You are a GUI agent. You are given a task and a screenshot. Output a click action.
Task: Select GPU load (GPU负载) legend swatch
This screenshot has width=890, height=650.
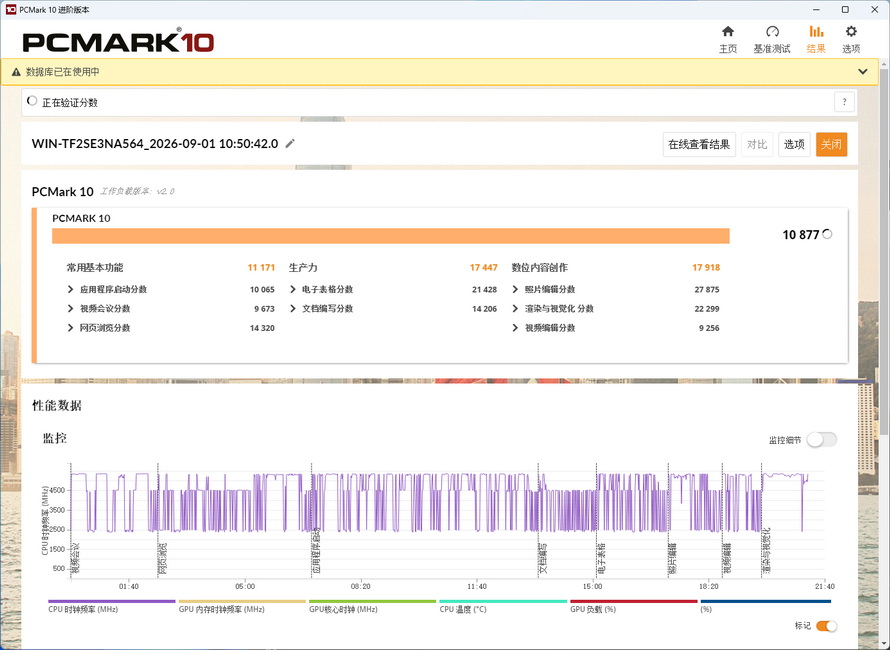click(x=633, y=601)
